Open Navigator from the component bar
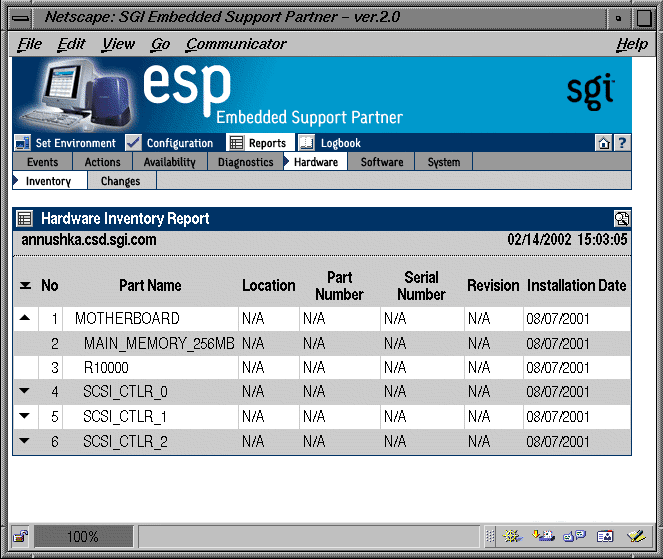Image resolution: width=663 pixels, height=559 pixels. pos(512,537)
